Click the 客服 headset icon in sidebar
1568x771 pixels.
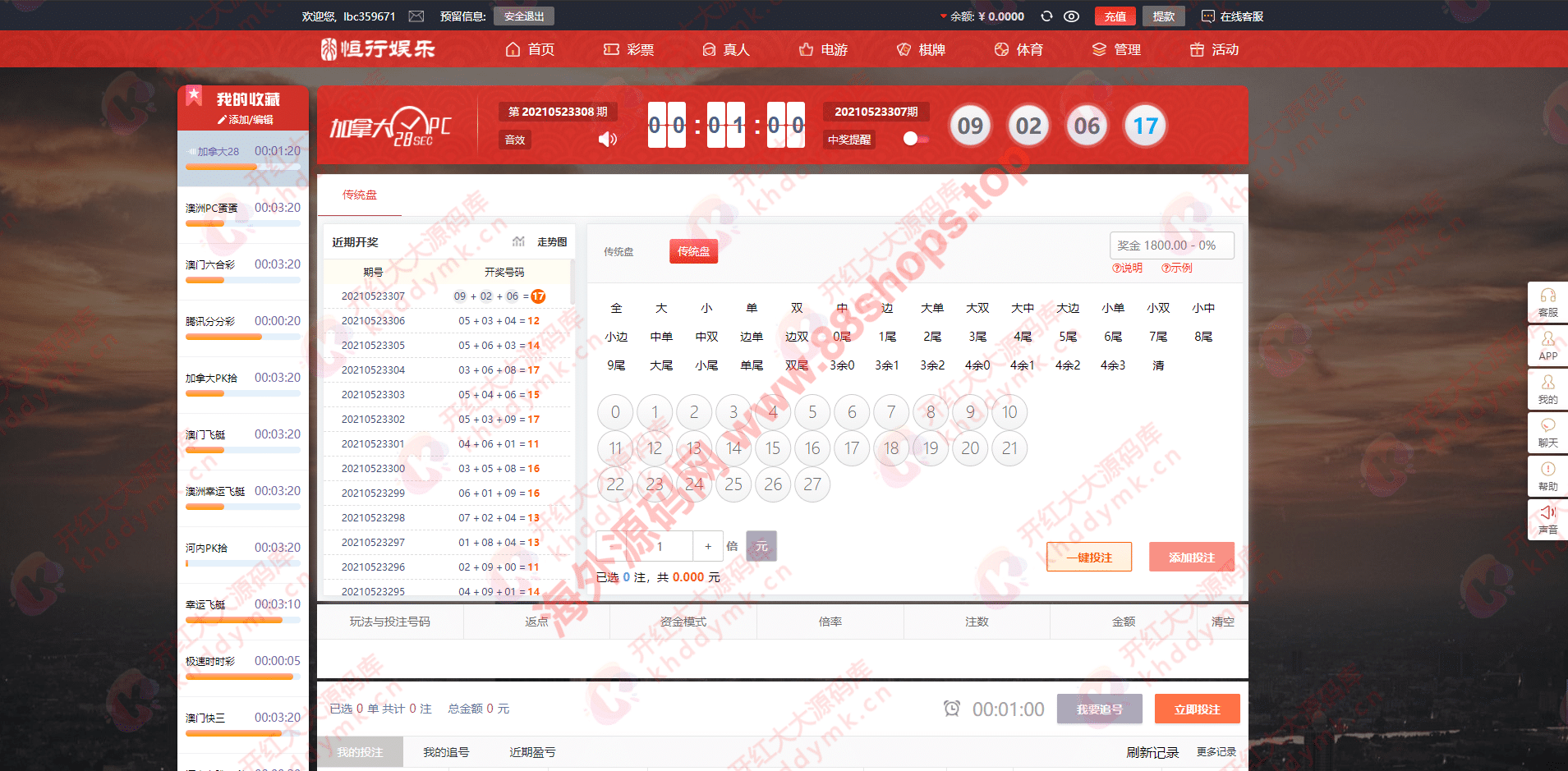[x=1547, y=296]
